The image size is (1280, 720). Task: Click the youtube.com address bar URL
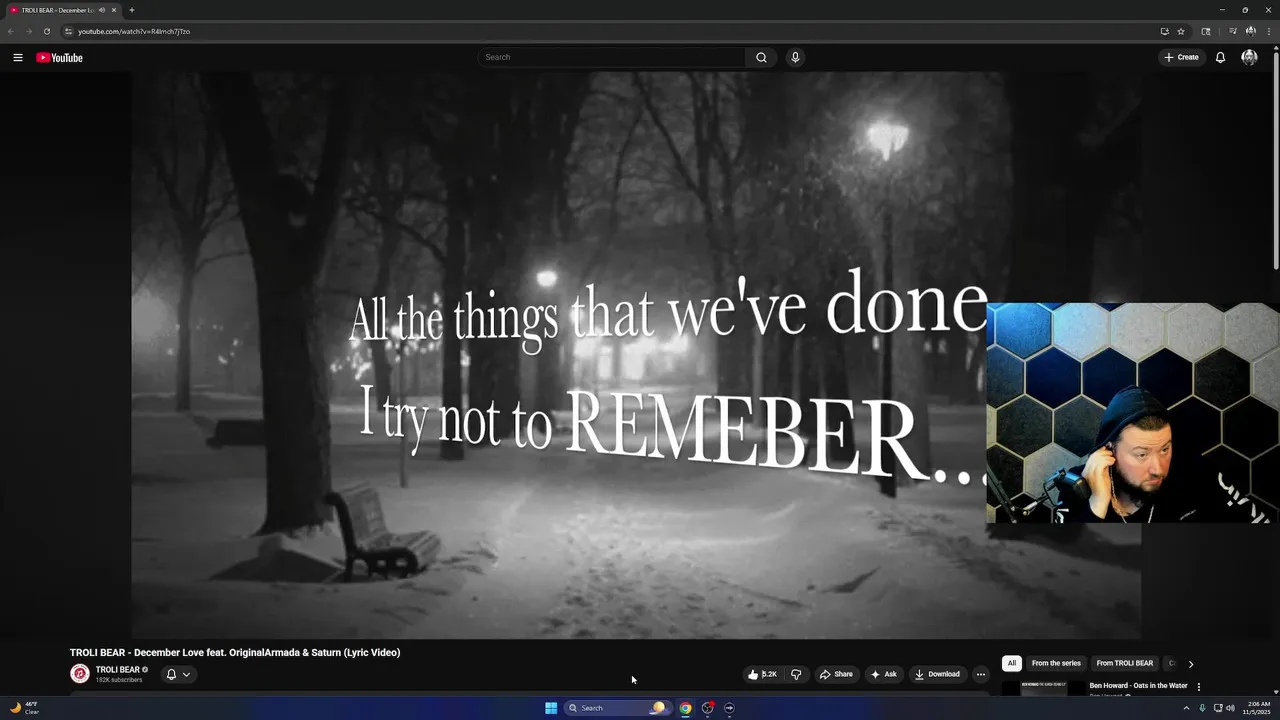pyautogui.click(x=134, y=31)
